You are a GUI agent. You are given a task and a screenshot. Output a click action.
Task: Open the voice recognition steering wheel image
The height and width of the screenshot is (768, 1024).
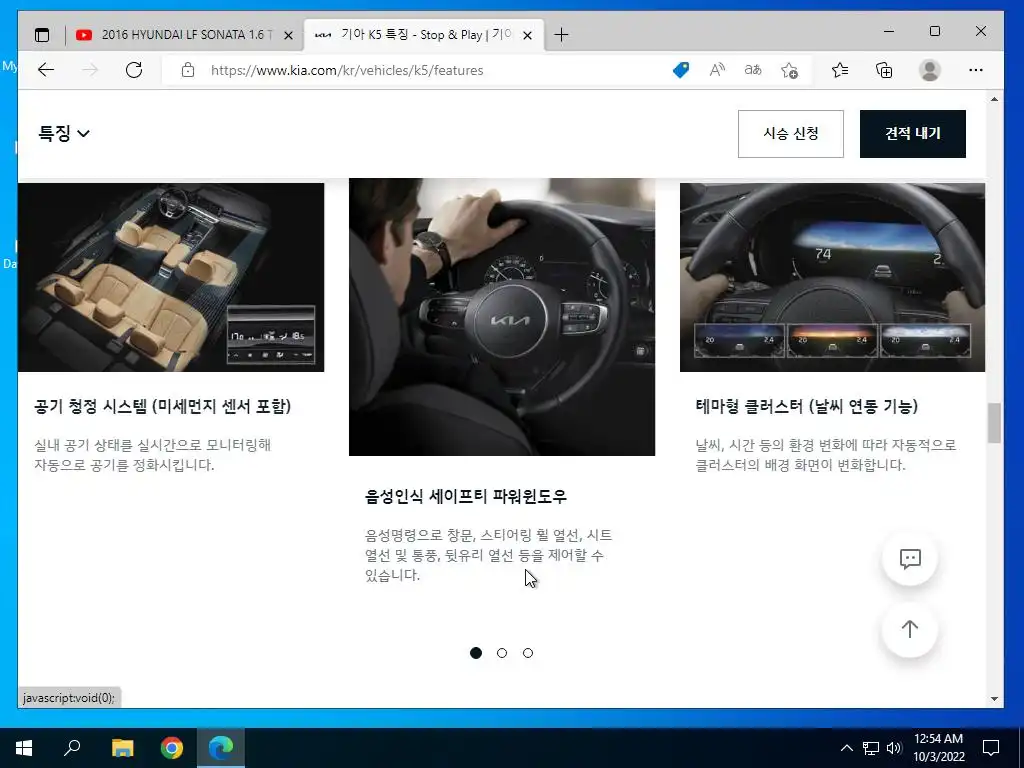(502, 317)
